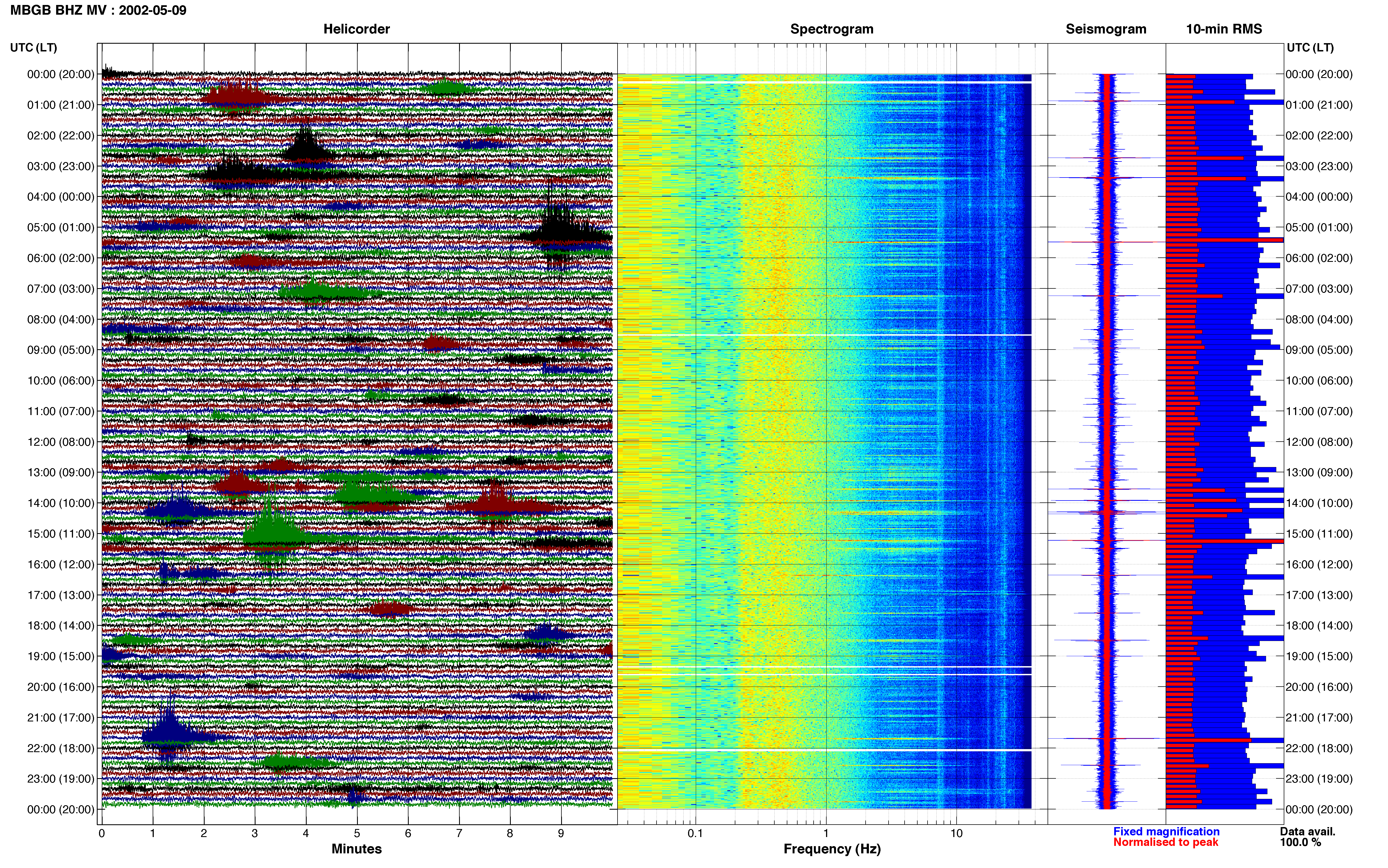The width and height of the screenshot is (1388, 868).
Task: Click RMS-side time label '17:00 (13:00)'
Action: coord(1319,595)
